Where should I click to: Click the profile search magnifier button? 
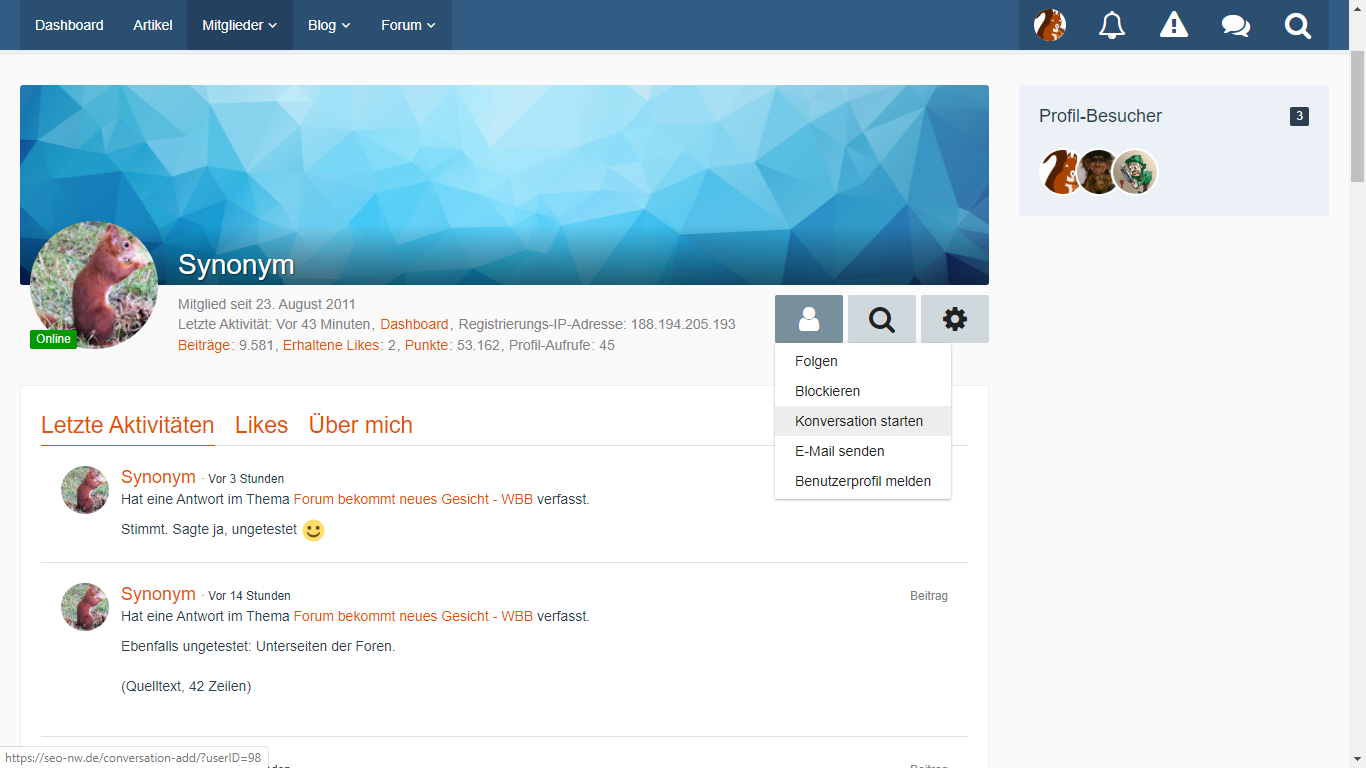click(882, 319)
